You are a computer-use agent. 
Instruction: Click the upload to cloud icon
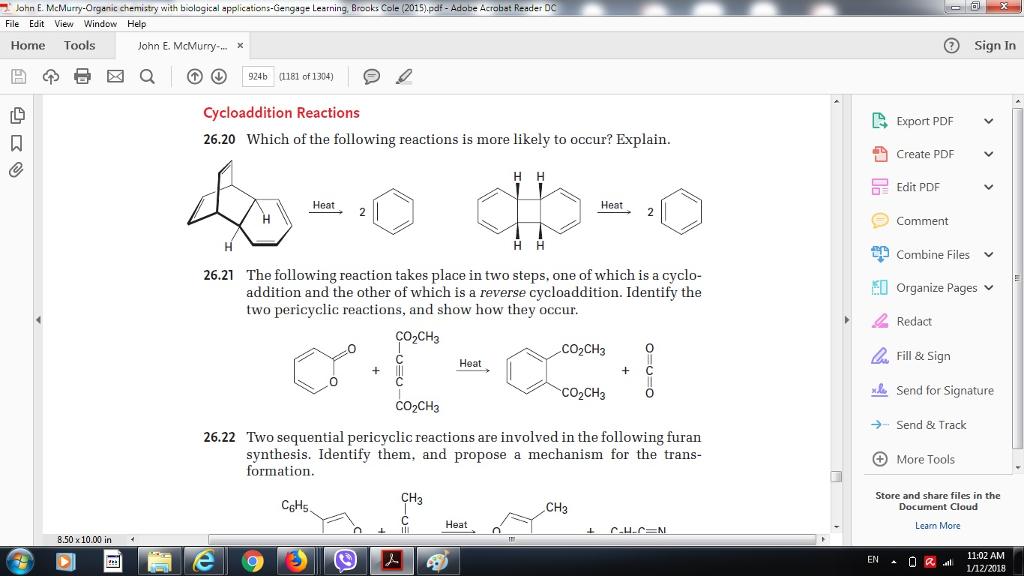50,76
